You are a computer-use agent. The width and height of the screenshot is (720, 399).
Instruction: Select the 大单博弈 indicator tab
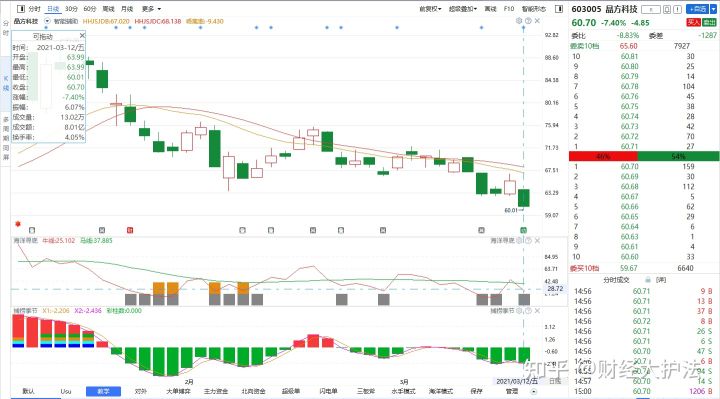tap(178, 391)
